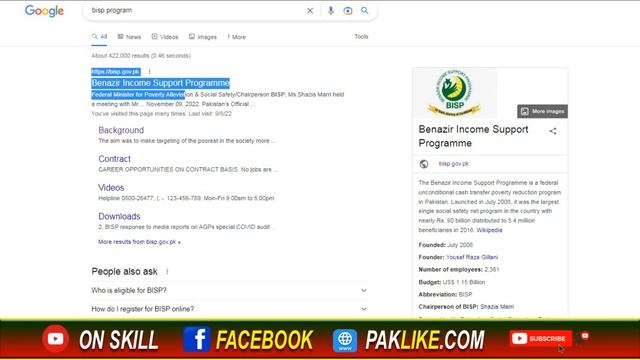Click the red Subscribe button
This screenshot has height=360, width=640.
[x=540, y=338]
